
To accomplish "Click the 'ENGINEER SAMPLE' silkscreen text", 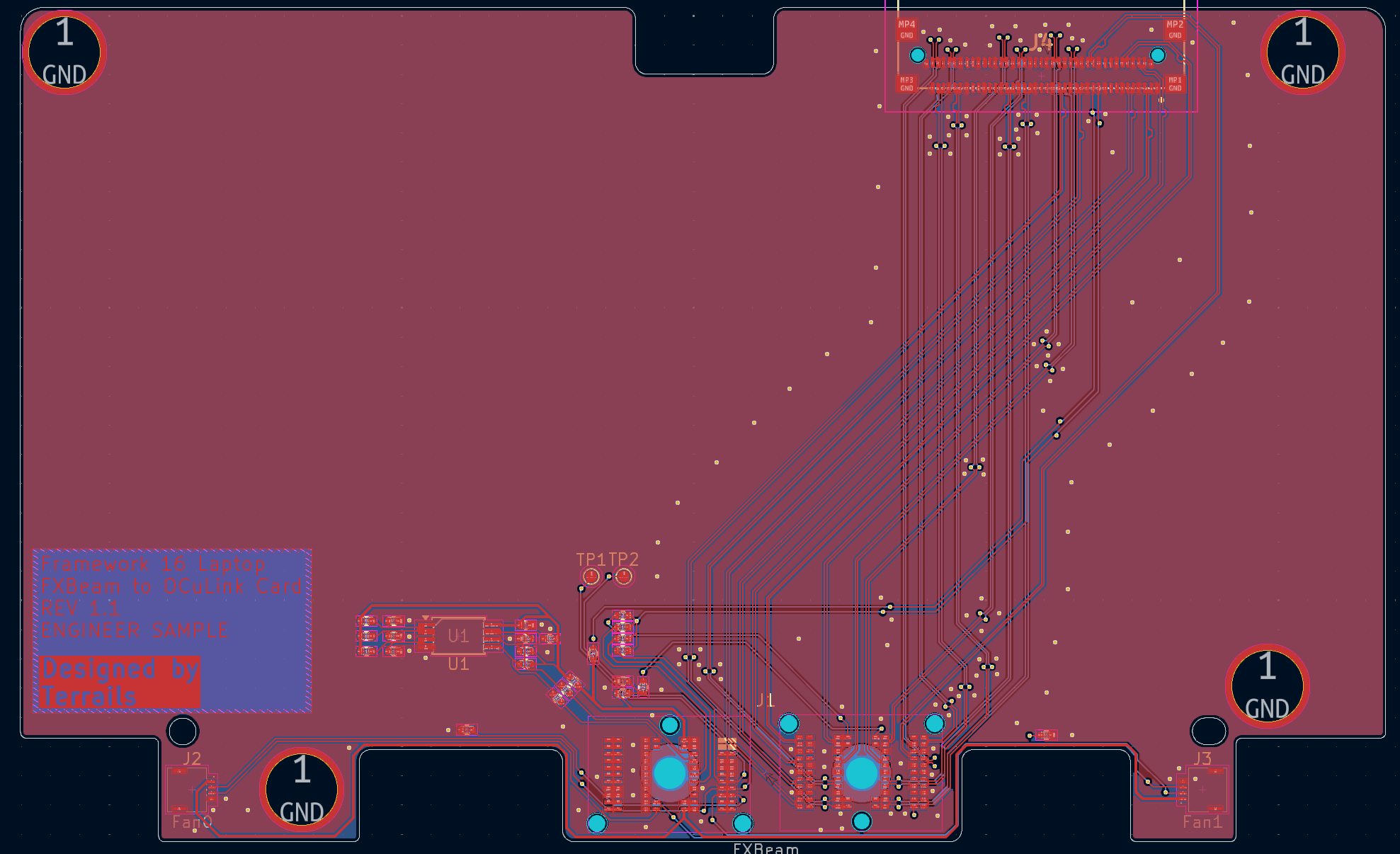I will tap(135, 630).
